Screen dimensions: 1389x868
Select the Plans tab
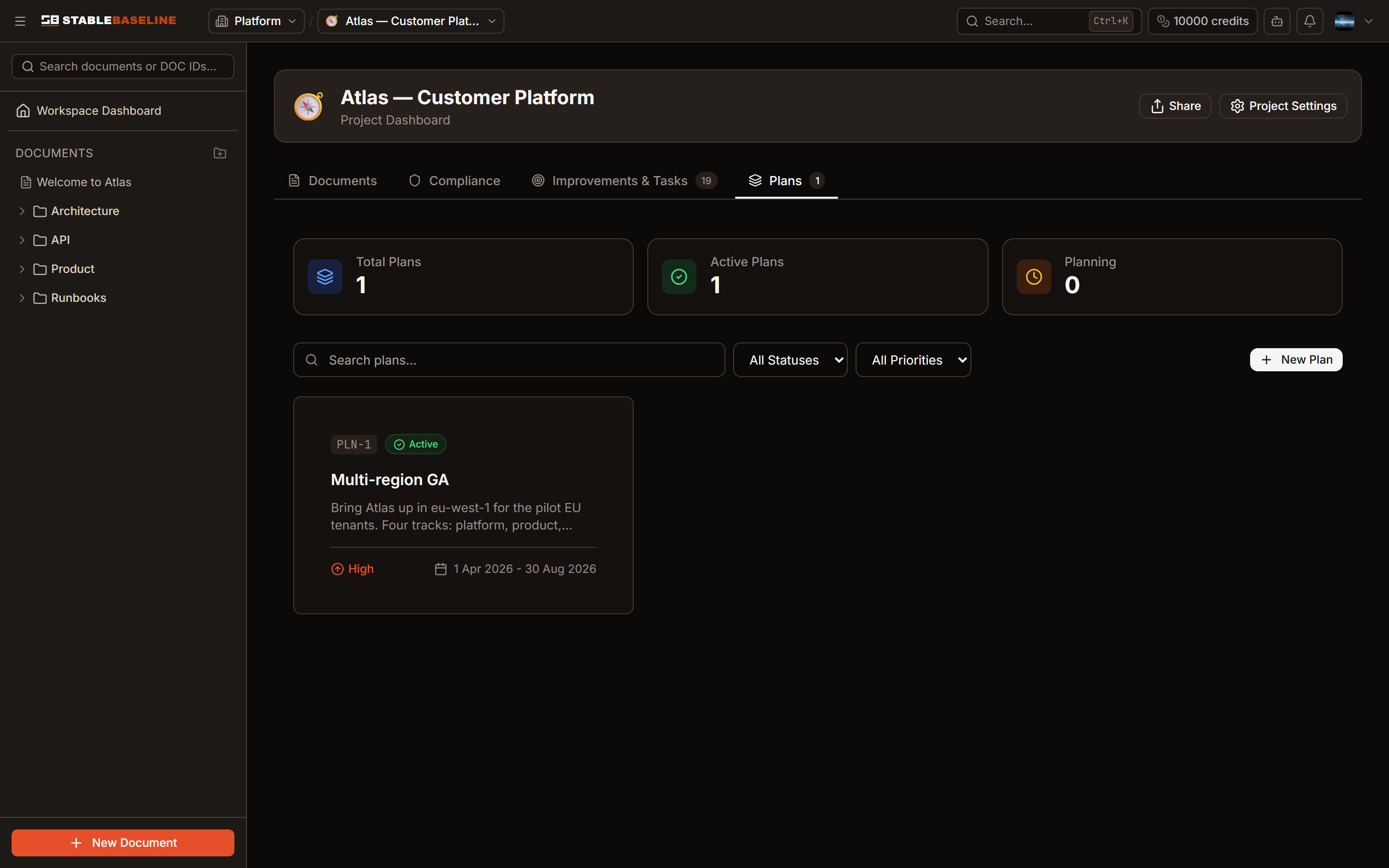786,181
